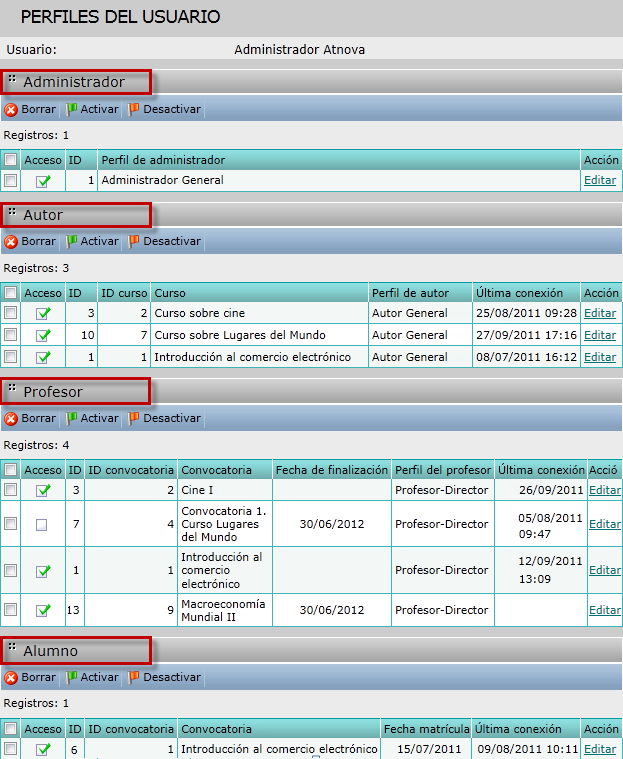Click 'Fecha matrícula' column header
The width and height of the screenshot is (623, 759).
pyautogui.click(x=426, y=729)
